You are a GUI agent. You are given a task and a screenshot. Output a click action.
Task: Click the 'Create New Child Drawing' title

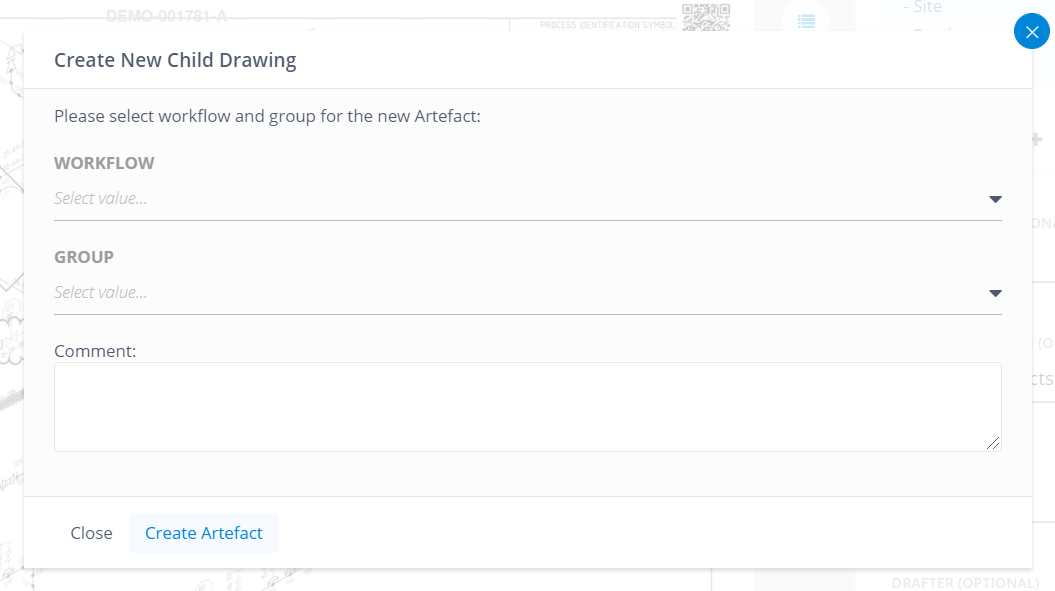point(175,60)
